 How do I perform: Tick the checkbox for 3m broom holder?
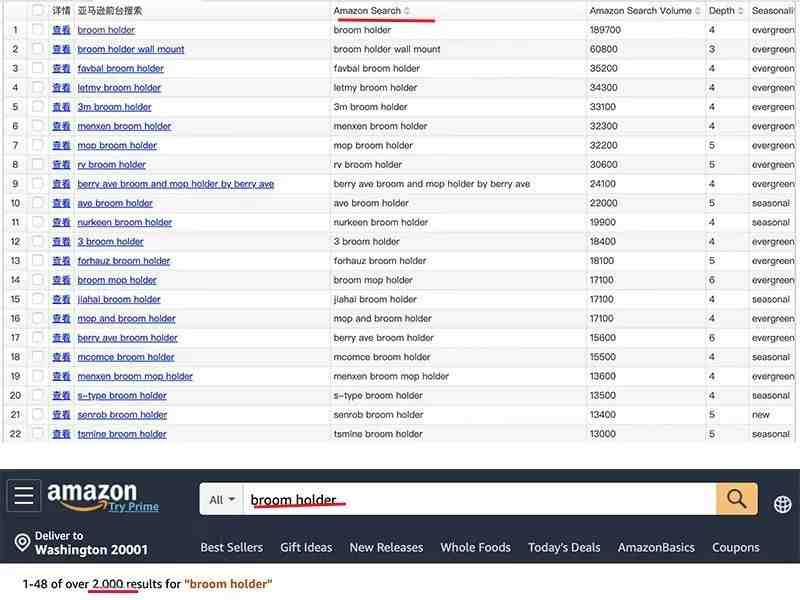click(37, 107)
